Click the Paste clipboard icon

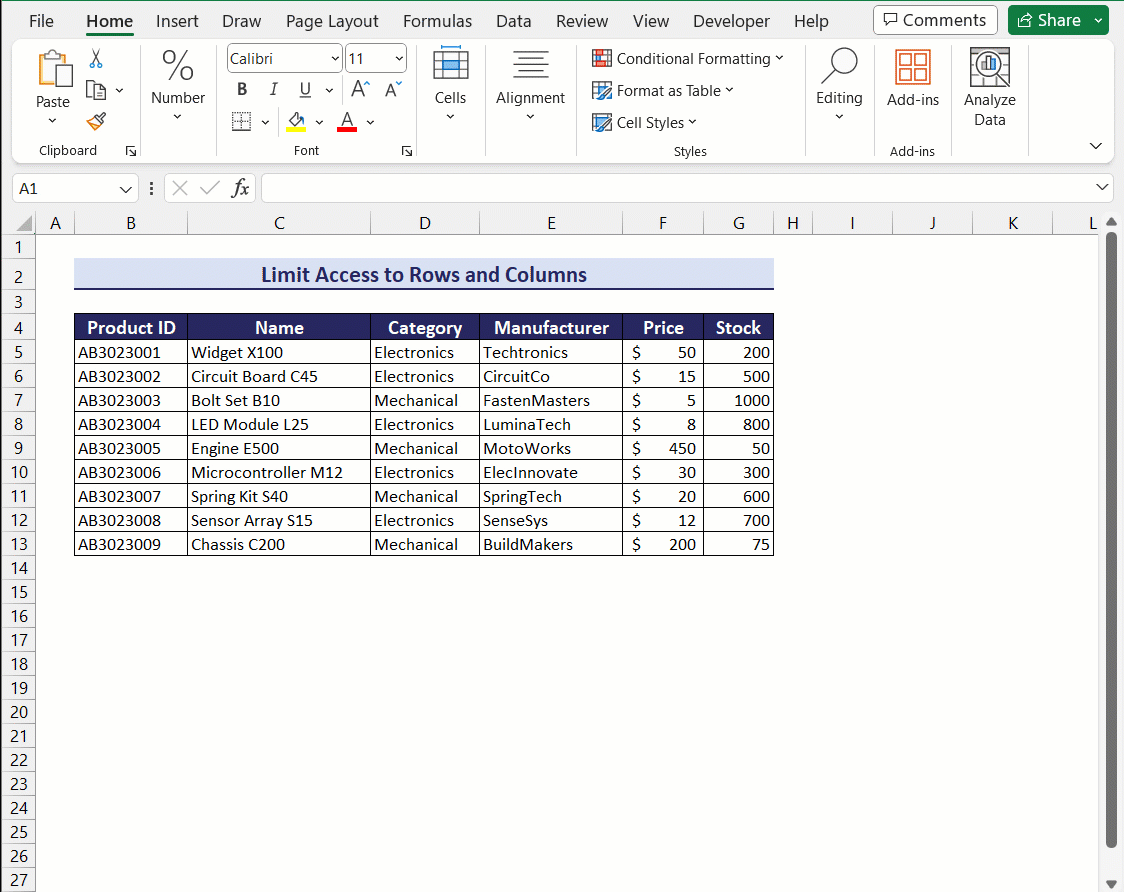(54, 70)
